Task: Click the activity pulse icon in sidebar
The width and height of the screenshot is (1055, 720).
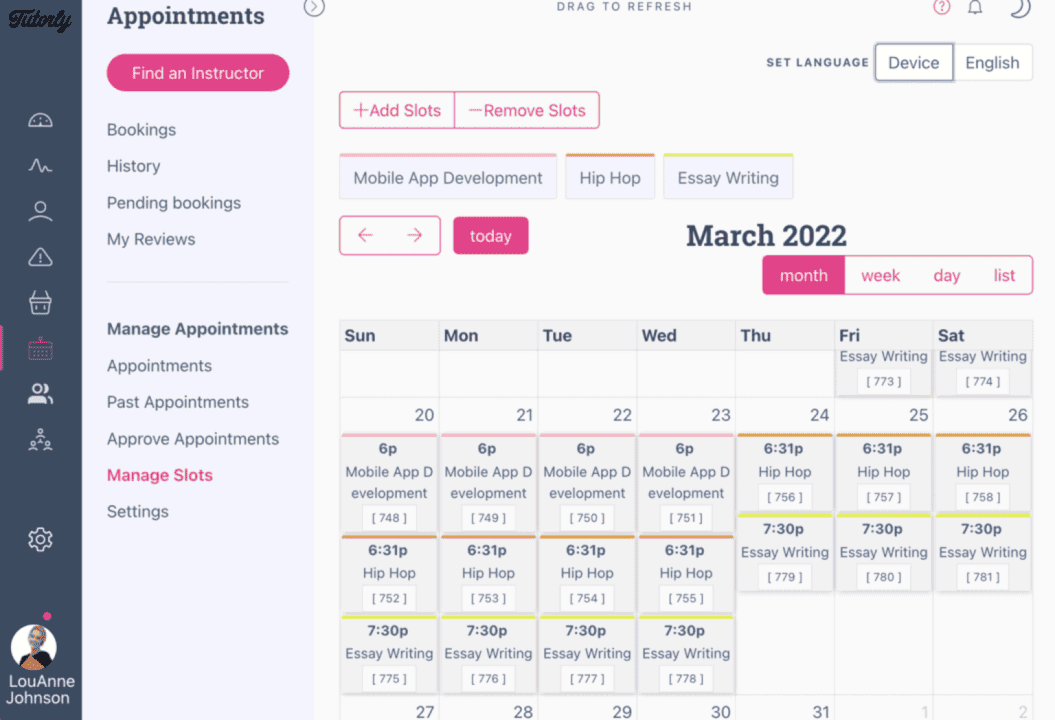Action: pyautogui.click(x=40, y=166)
